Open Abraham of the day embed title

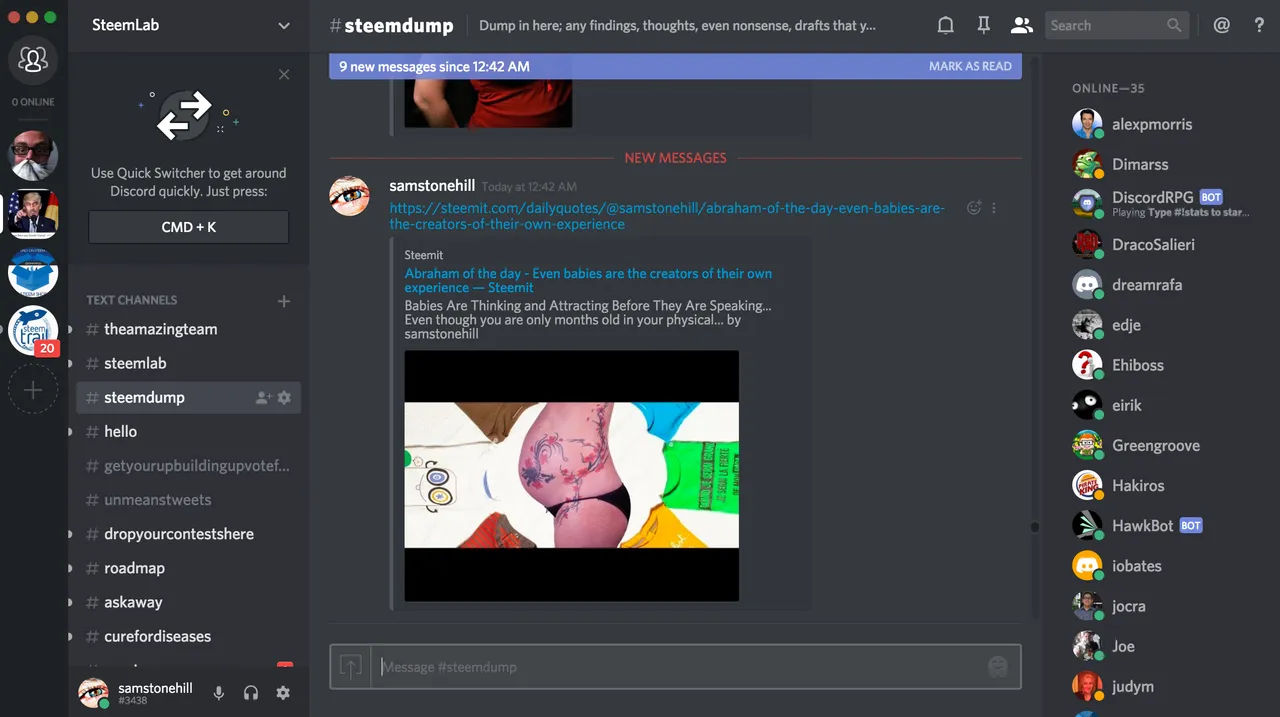(x=588, y=280)
